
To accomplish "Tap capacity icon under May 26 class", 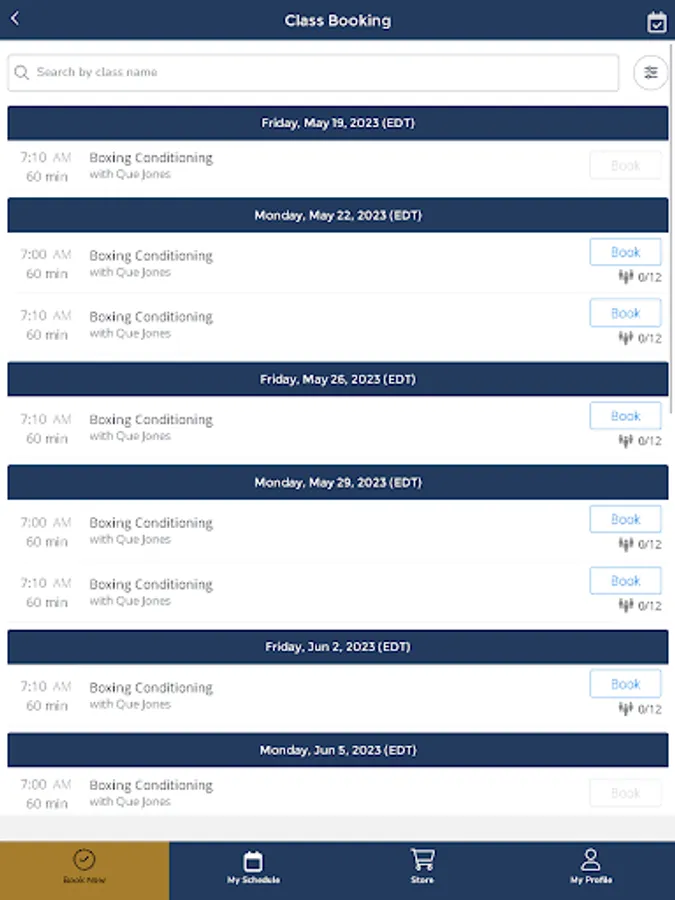I will tap(626, 441).
